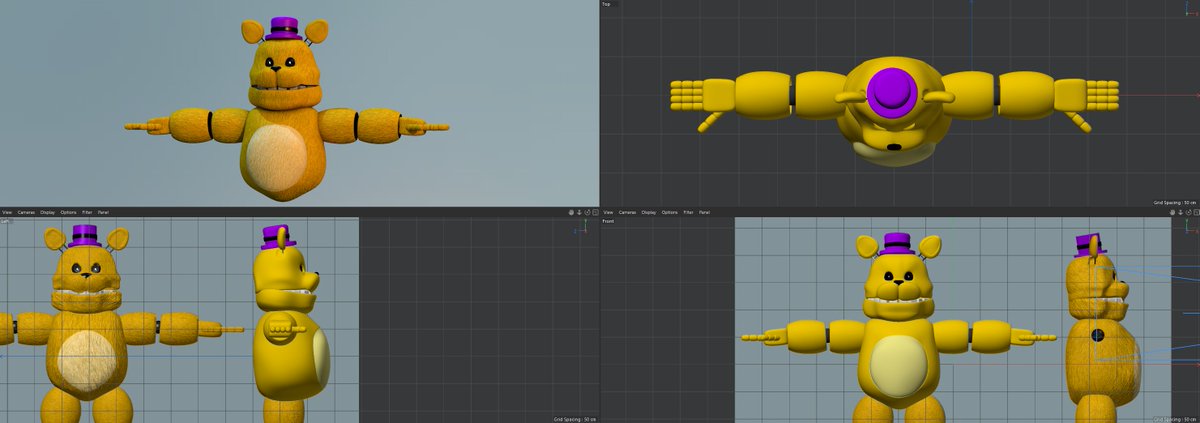Click rotate-camera icon in Front viewport

click(1188, 212)
